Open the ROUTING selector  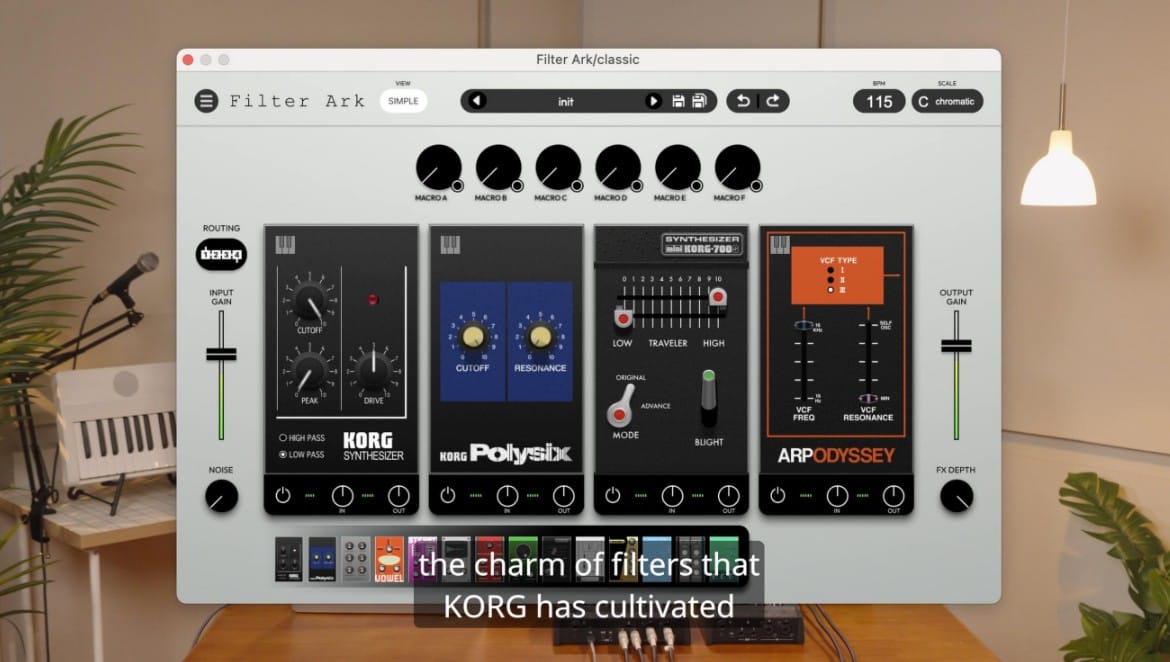(221, 255)
